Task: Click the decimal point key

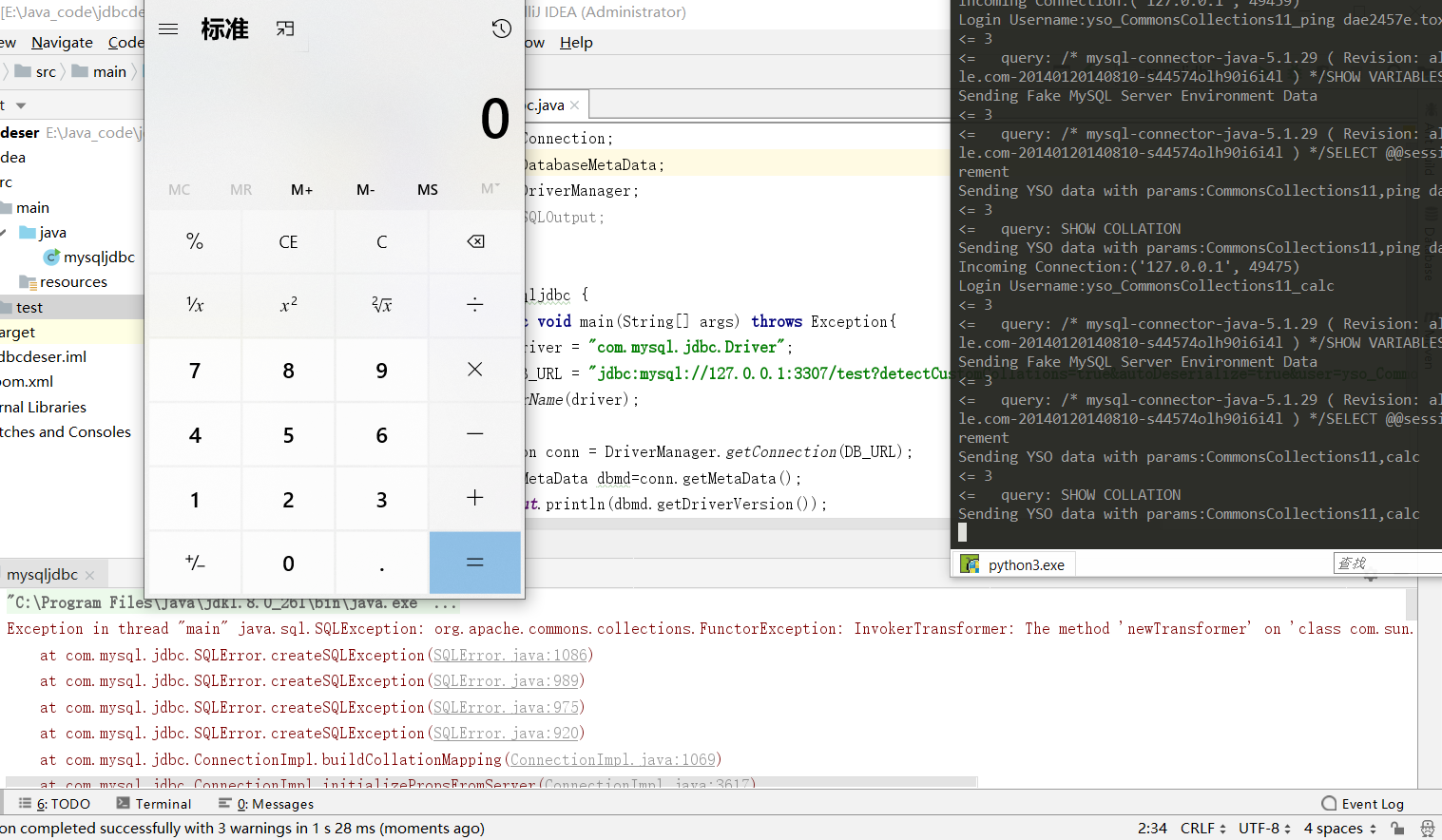Action: tap(381, 563)
